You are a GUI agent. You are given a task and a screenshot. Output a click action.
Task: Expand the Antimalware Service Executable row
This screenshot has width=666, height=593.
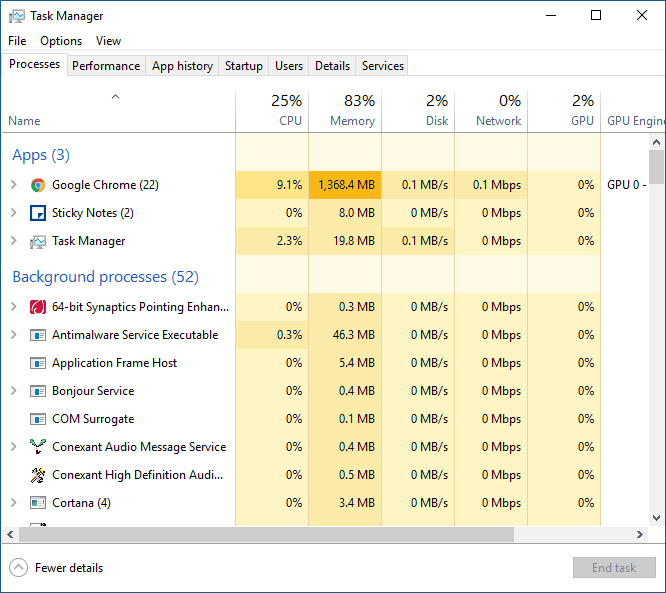click(x=14, y=335)
